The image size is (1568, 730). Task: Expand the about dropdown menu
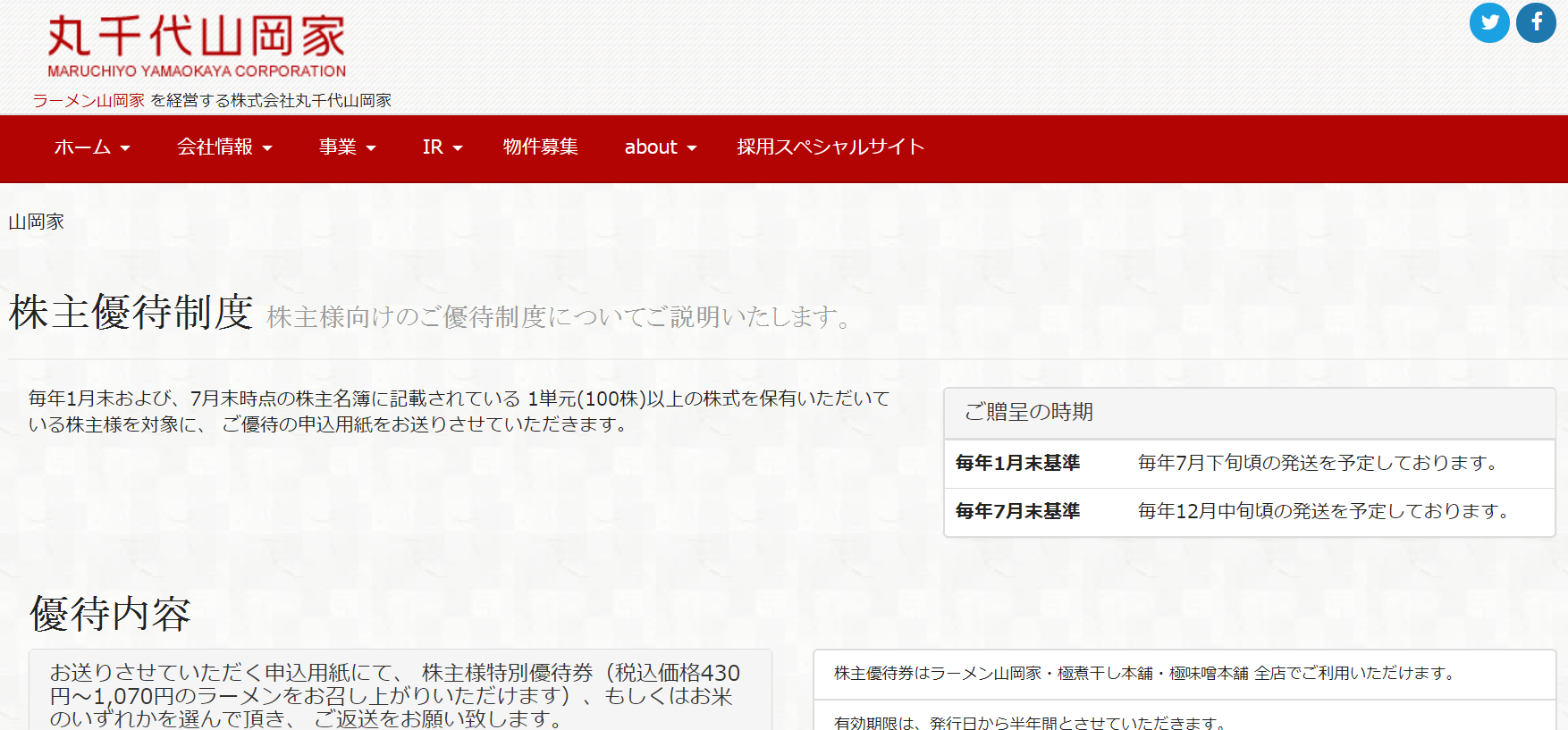[x=661, y=147]
